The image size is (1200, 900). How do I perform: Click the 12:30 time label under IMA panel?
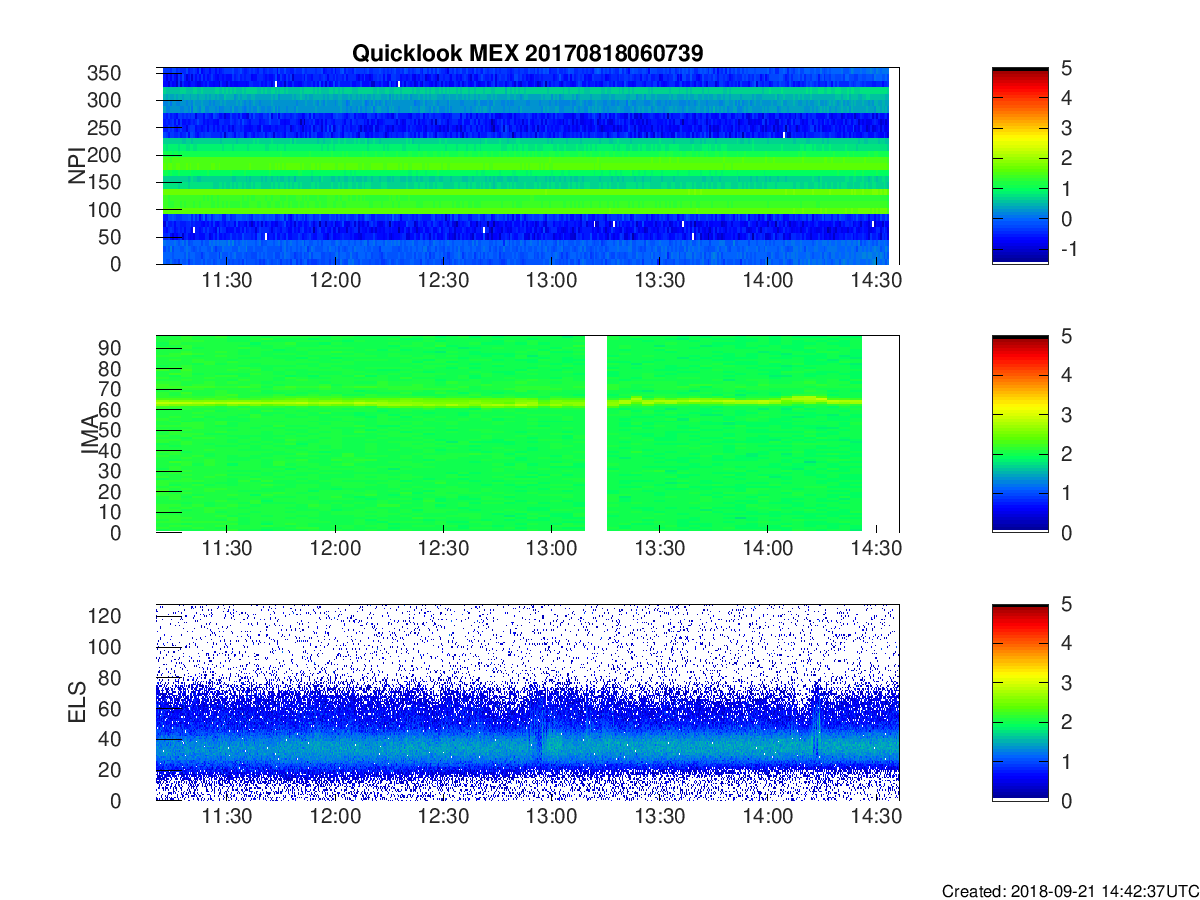(x=443, y=549)
